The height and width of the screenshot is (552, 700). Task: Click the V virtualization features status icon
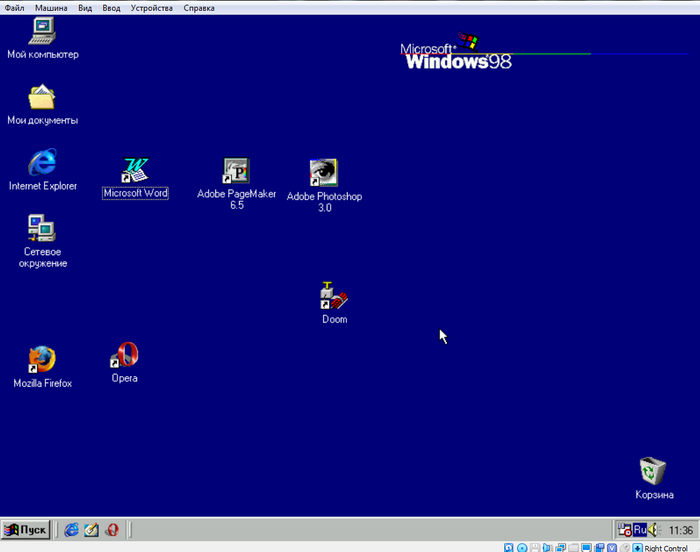click(x=612, y=548)
